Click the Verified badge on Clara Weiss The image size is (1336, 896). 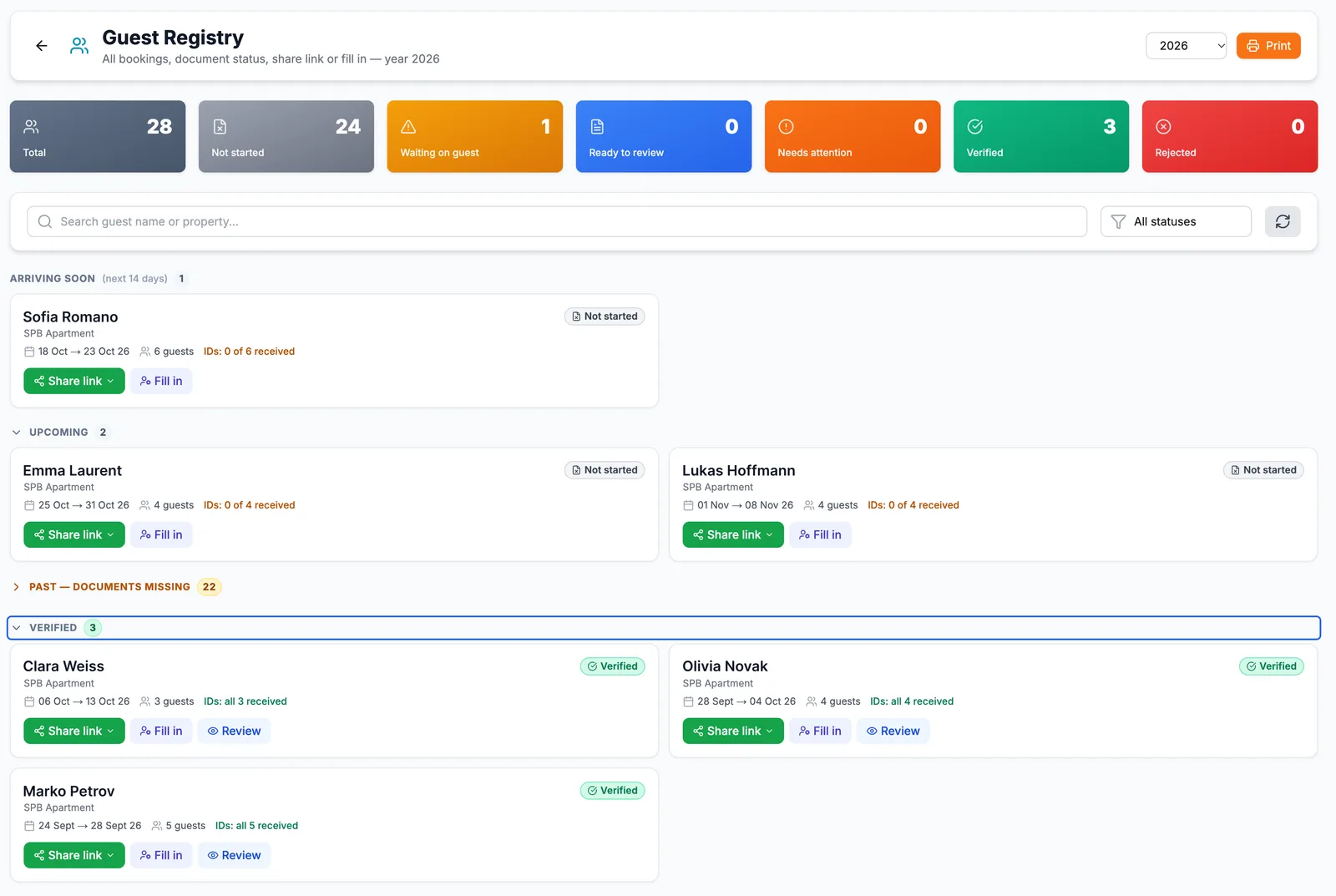[x=612, y=666]
